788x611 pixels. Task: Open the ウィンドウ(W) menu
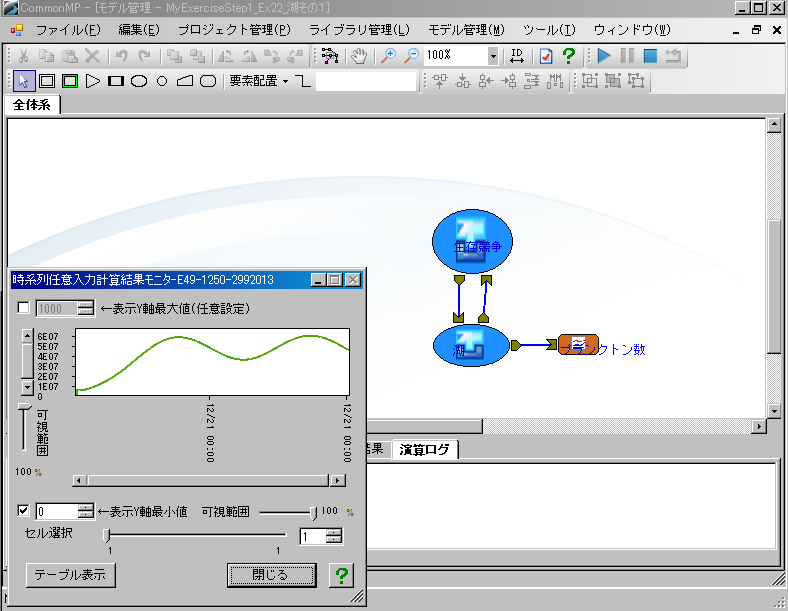tap(632, 30)
